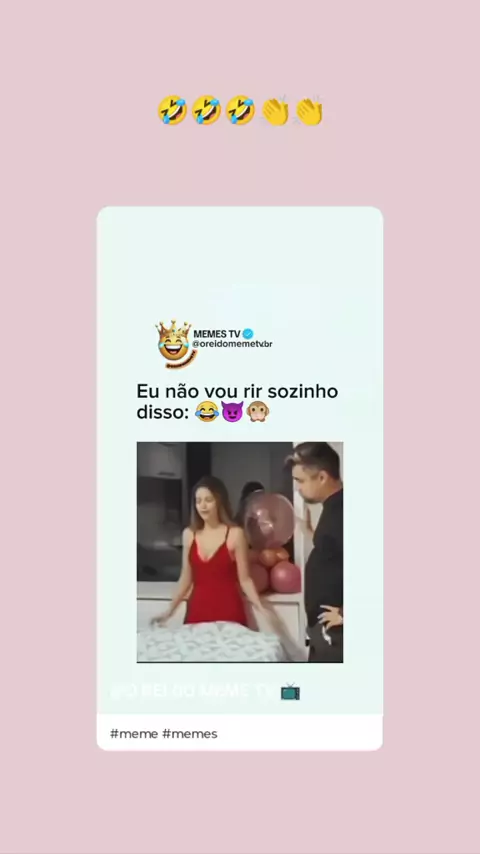Click the television emoji below the video
The image size is (480, 854).
click(x=290, y=692)
